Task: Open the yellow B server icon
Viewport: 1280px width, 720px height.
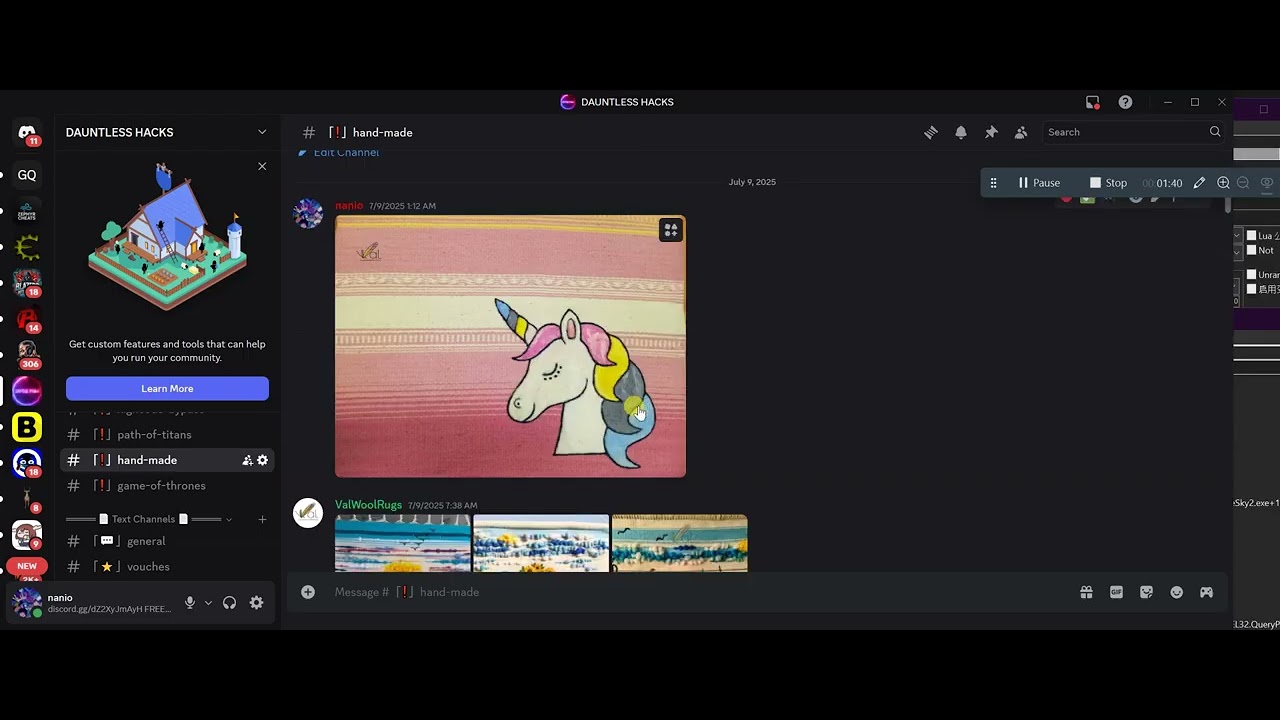Action: click(x=27, y=427)
